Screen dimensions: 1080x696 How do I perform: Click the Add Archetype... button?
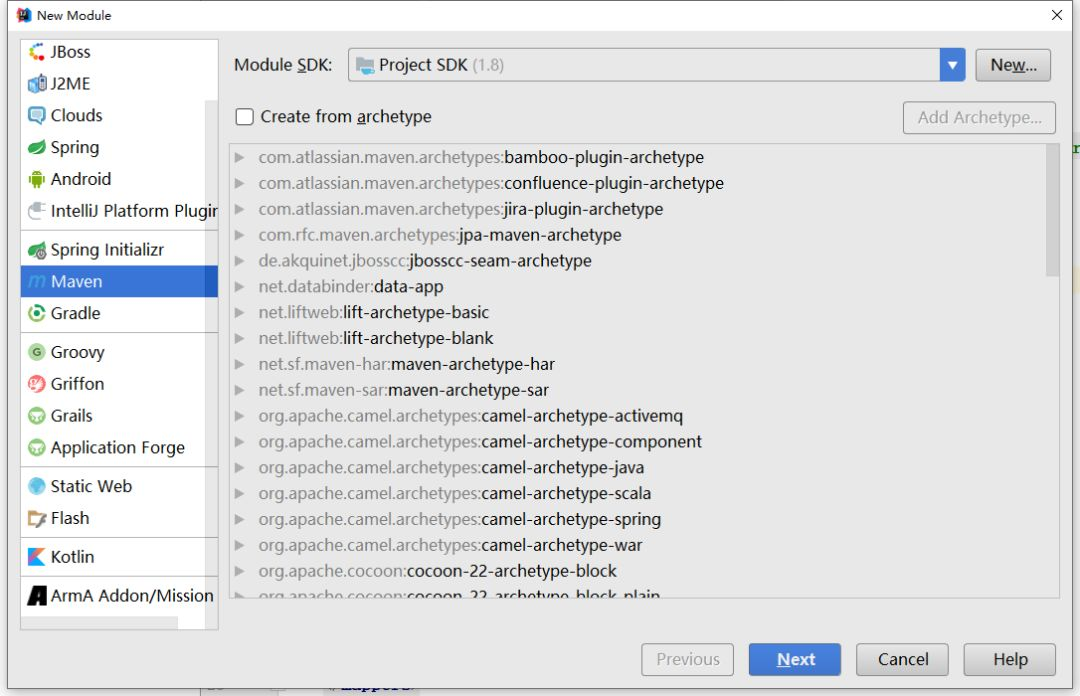click(x=979, y=118)
